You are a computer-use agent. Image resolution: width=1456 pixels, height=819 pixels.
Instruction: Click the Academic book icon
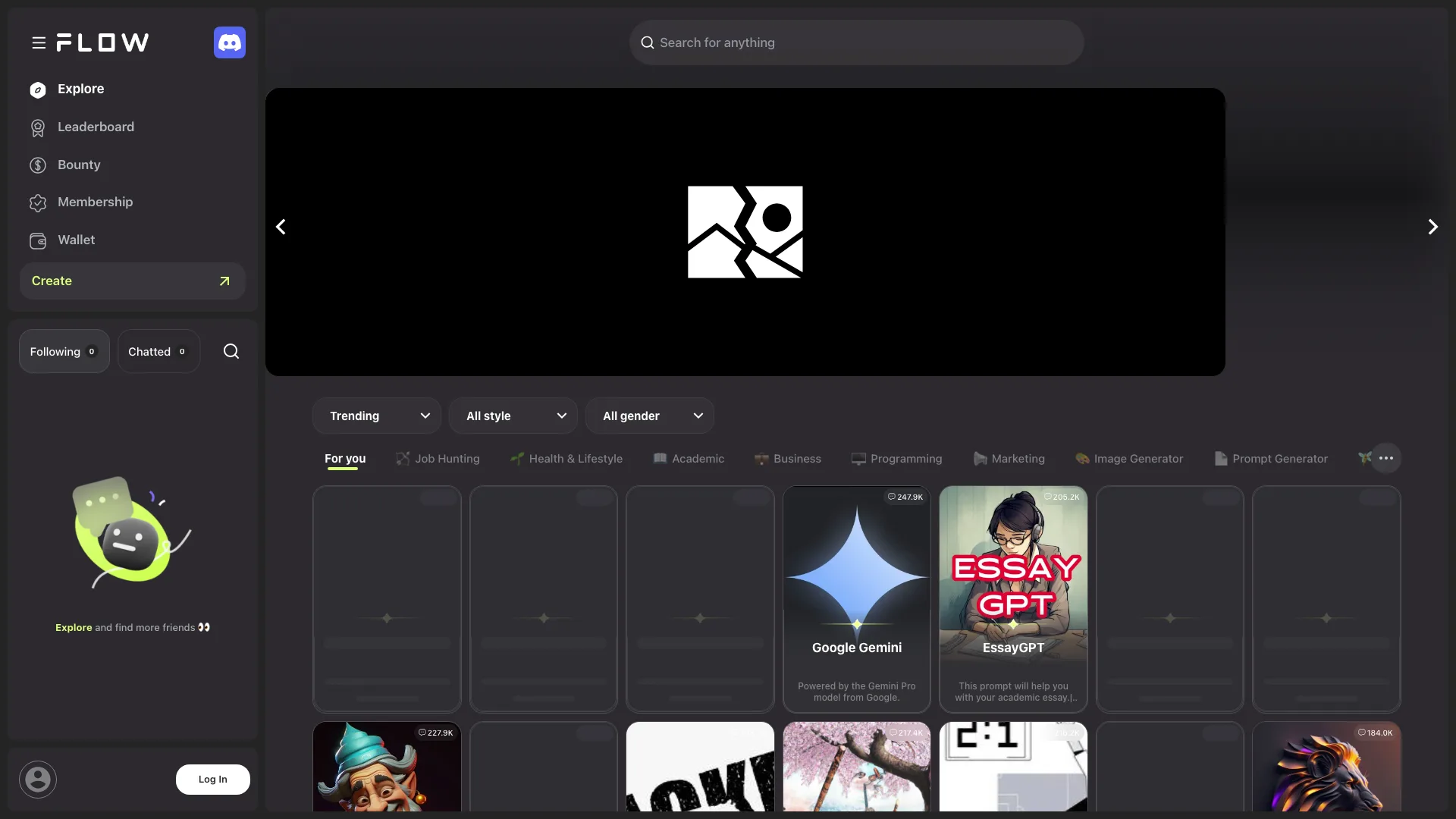pyautogui.click(x=660, y=458)
